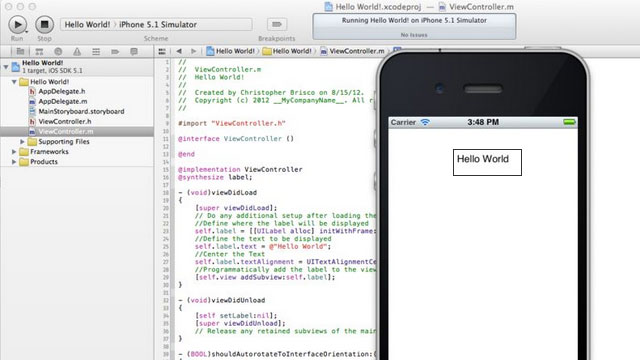The height and width of the screenshot is (360, 640).
Task: Show the Search navigator icon
Action: (x=58, y=51)
